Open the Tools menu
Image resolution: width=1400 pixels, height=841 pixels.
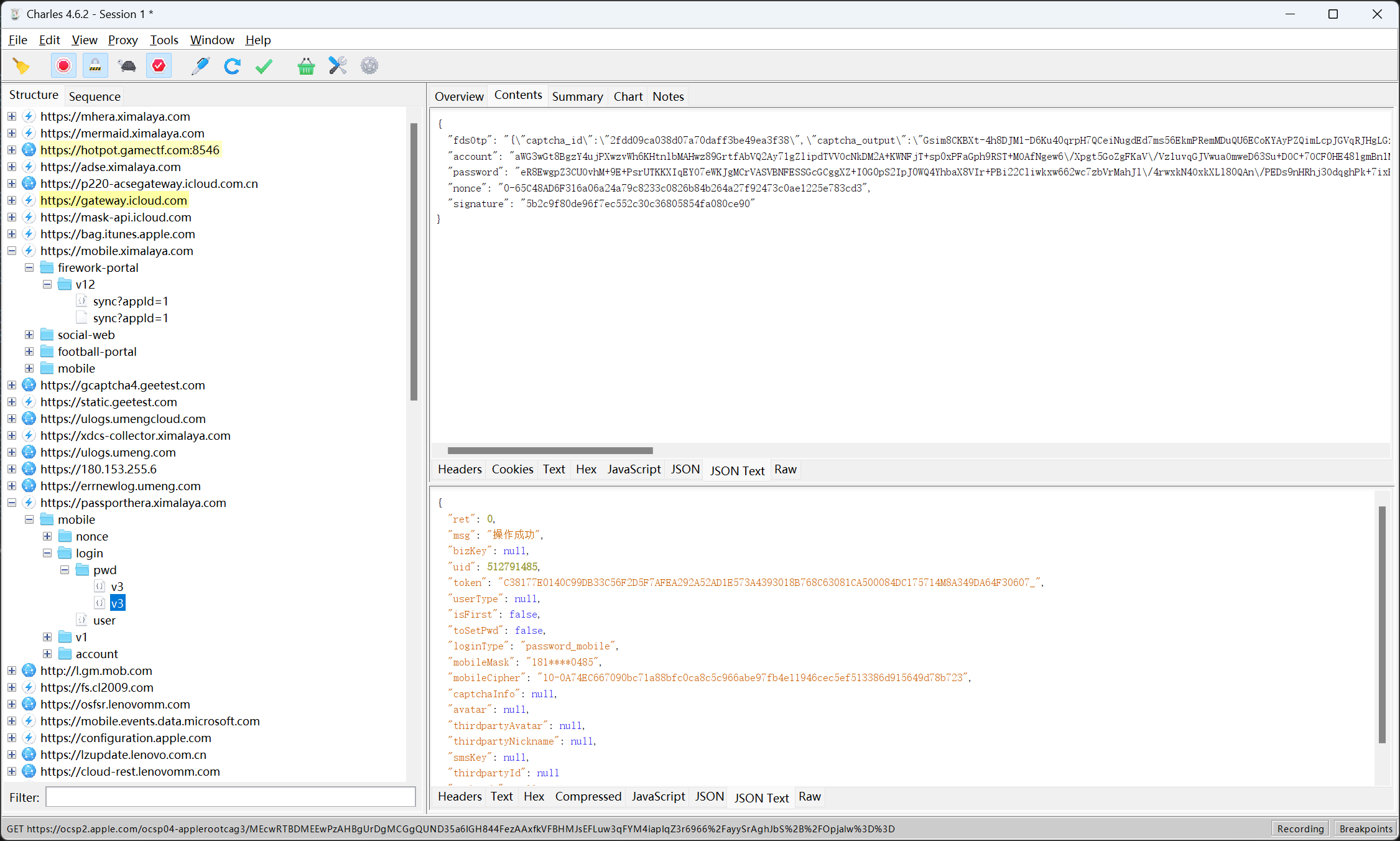164,40
